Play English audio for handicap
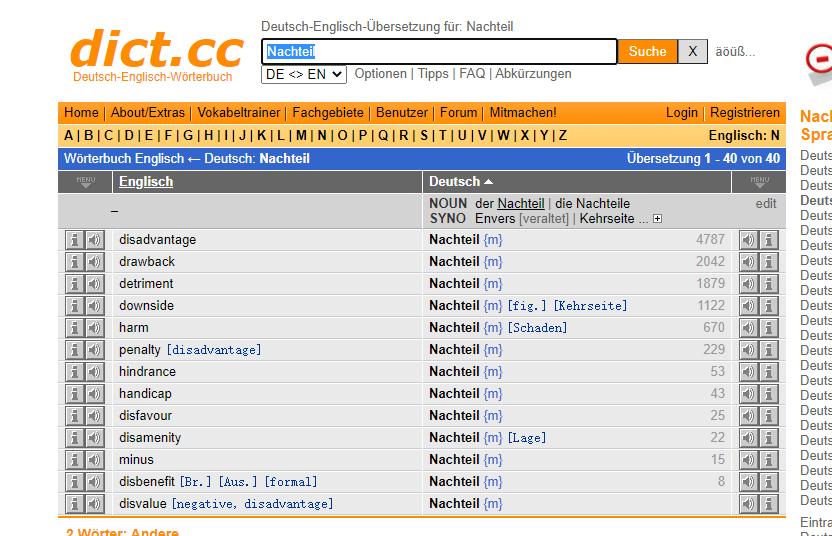832x536 pixels. (95, 394)
